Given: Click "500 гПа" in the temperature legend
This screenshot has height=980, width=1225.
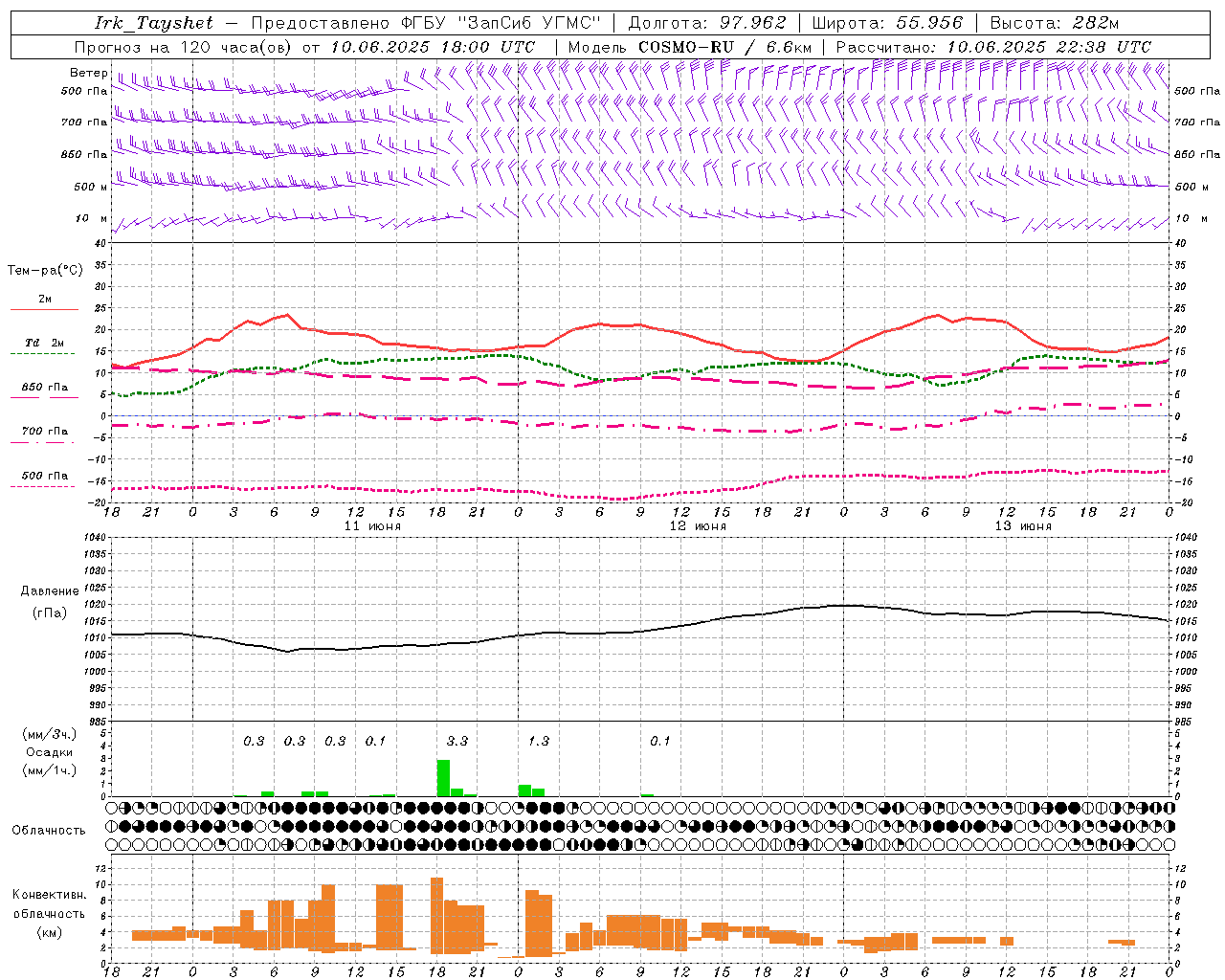Looking at the screenshot, I should pos(45,475).
